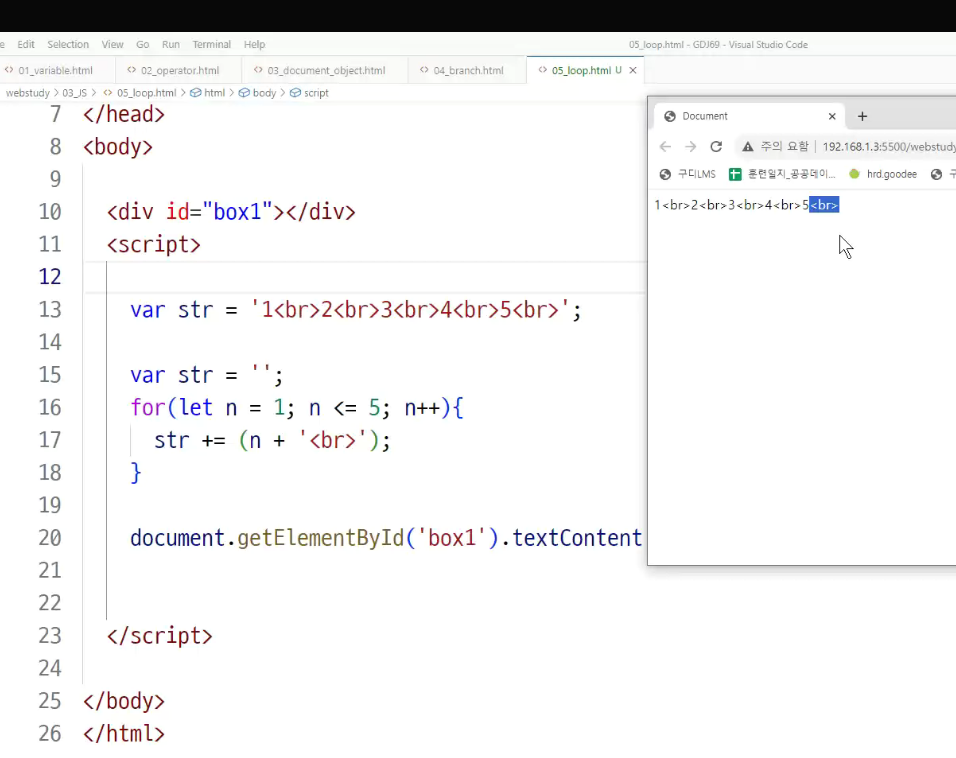Image resolution: width=956 pixels, height=758 pixels.
Task: Open the Go menu
Action: [x=143, y=45]
